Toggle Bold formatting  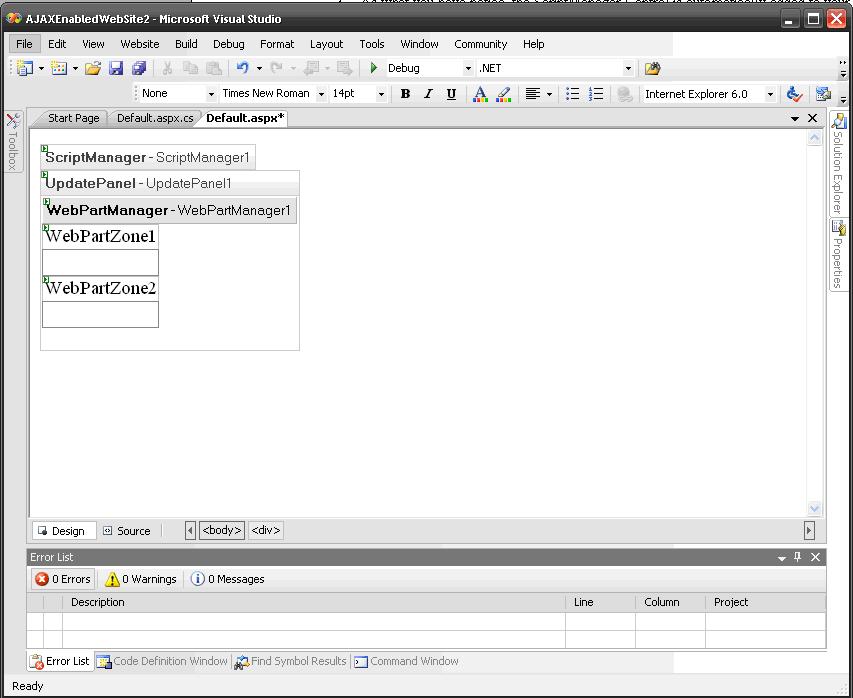(x=405, y=94)
